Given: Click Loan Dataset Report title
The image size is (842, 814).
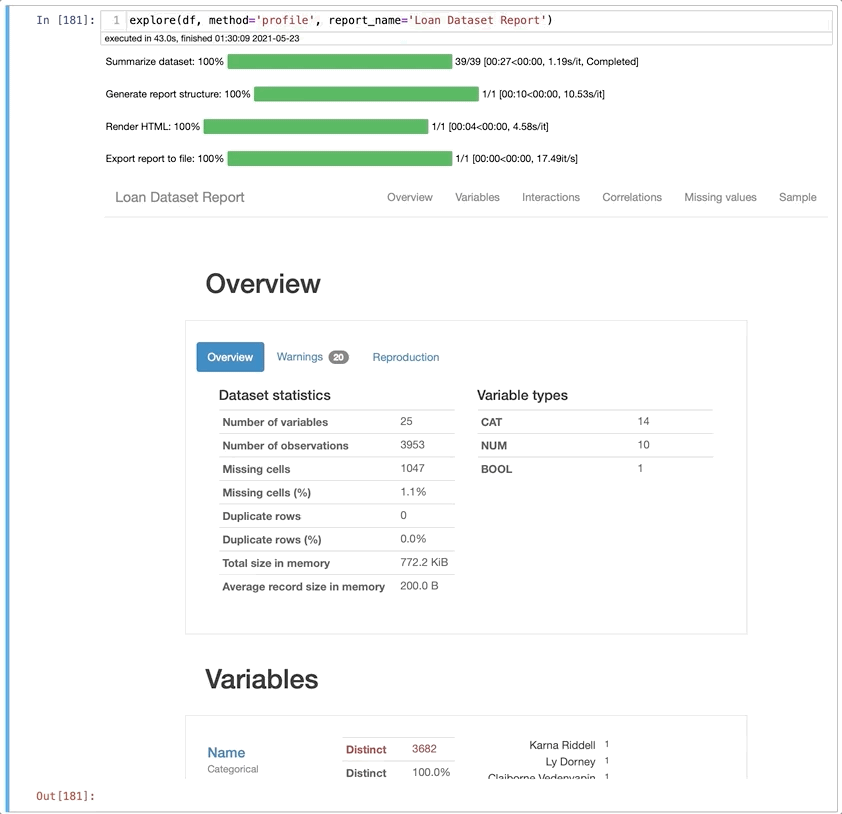Looking at the screenshot, I should (180, 197).
